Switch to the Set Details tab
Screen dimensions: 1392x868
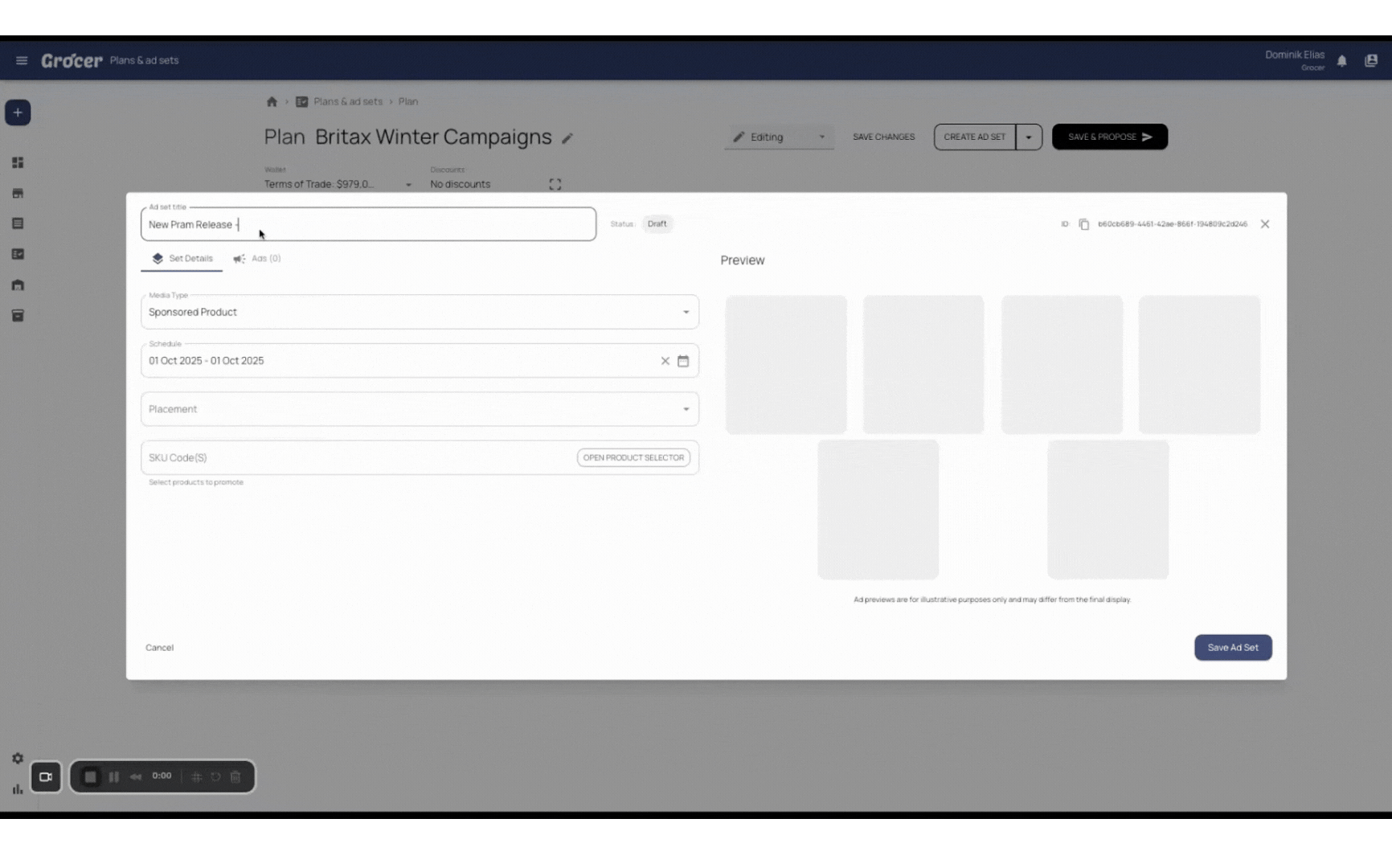(x=182, y=259)
